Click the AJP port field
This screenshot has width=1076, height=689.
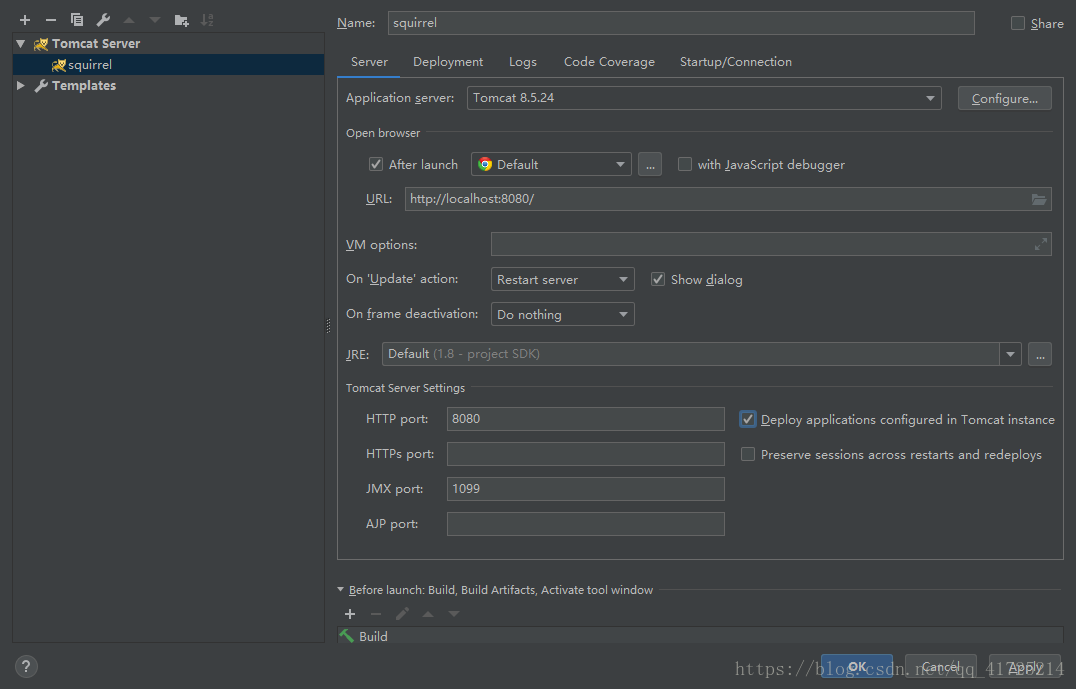pyautogui.click(x=585, y=524)
